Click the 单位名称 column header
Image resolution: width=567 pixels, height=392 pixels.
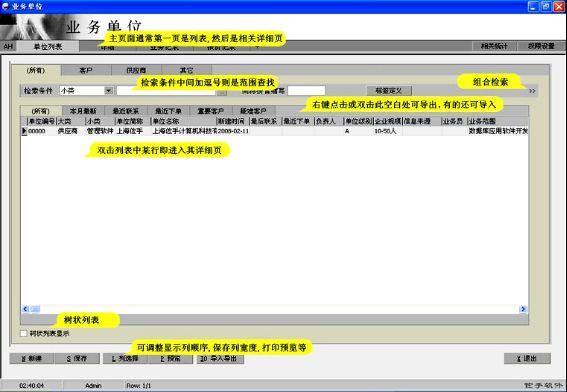pos(184,121)
